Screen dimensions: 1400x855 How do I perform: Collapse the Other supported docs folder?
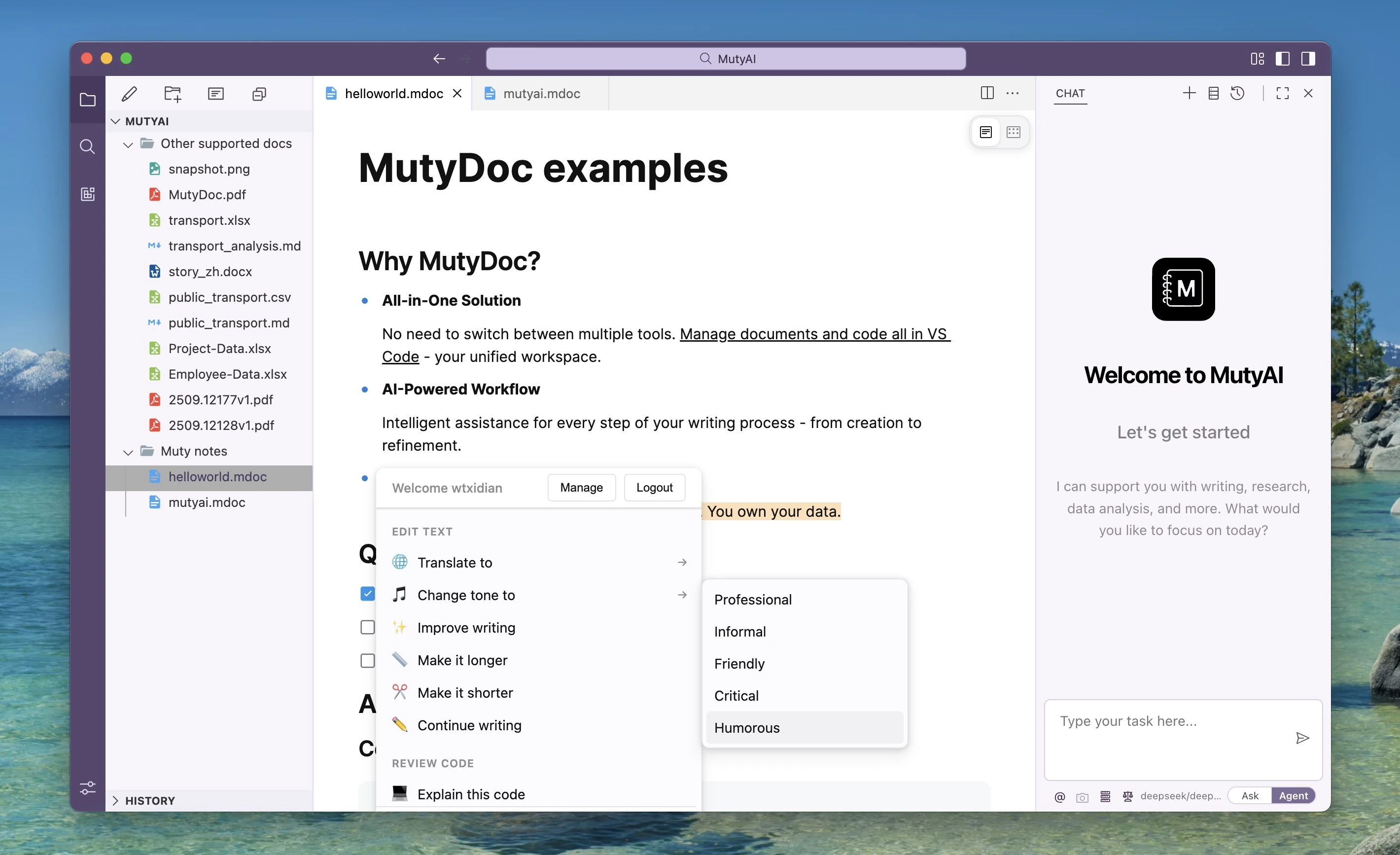pos(128,144)
